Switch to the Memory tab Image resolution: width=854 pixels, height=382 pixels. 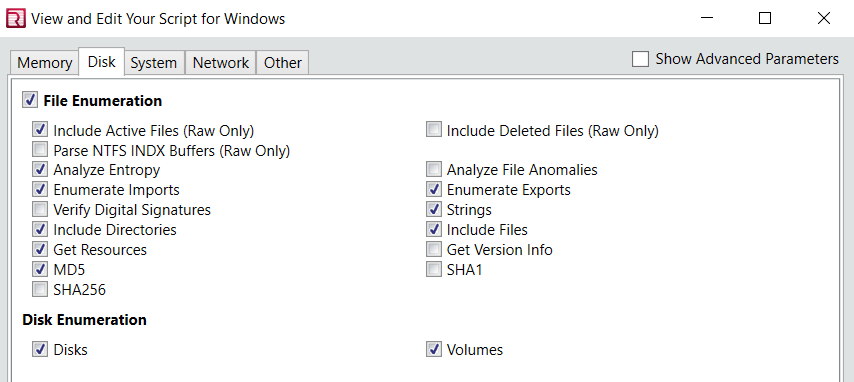(x=45, y=63)
